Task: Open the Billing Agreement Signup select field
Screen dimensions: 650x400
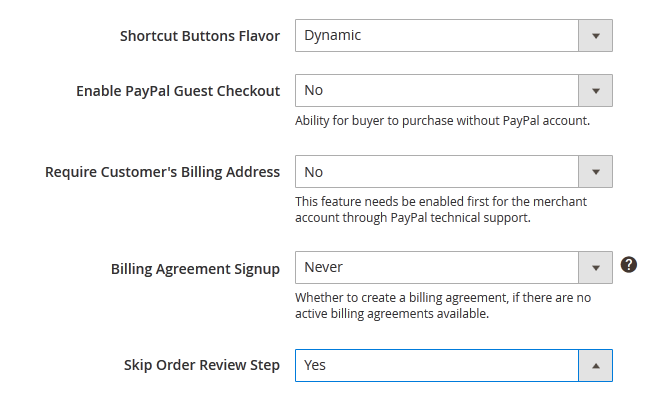Action: click(437, 268)
